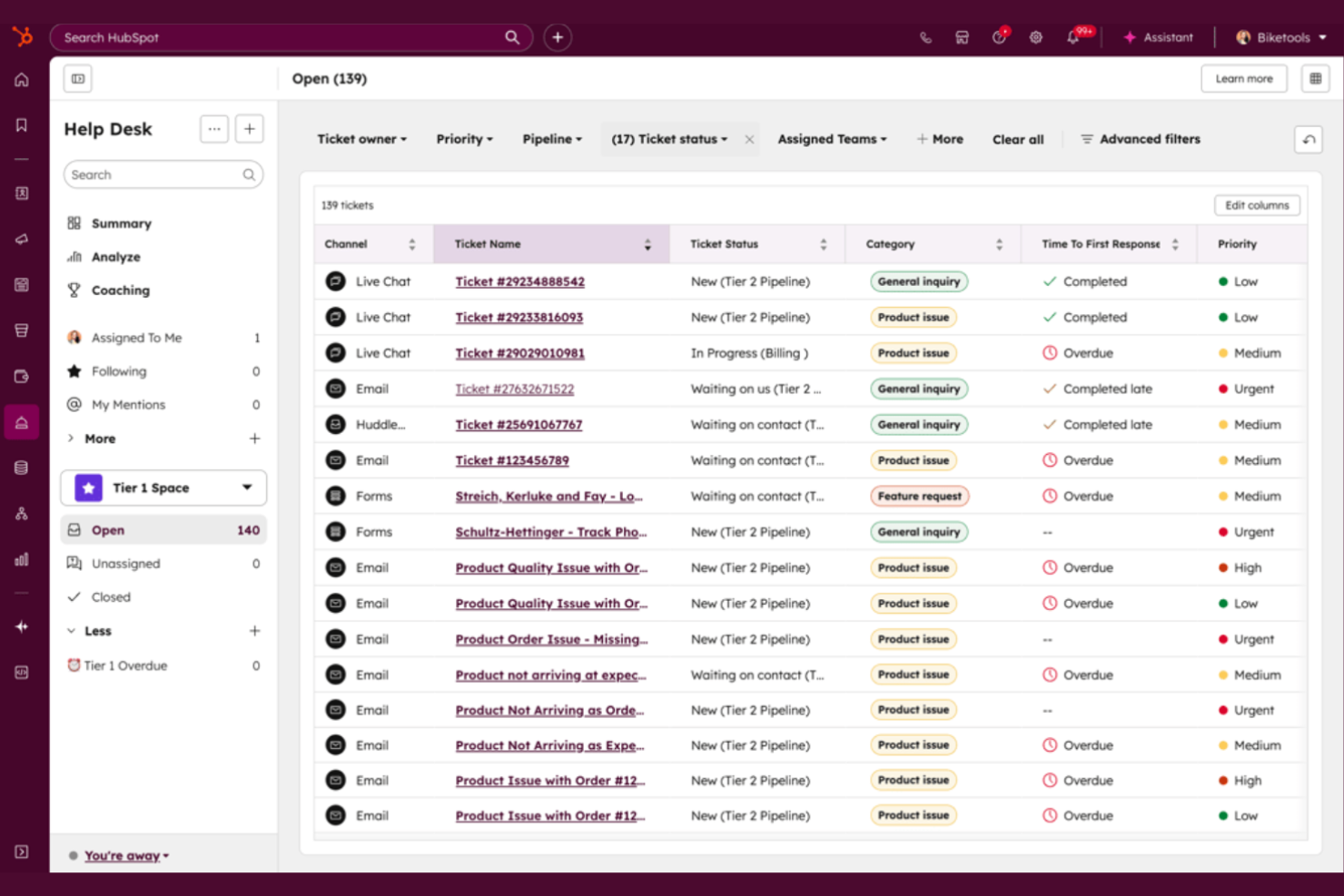Open the Assistant sparkle feature
This screenshot has height=896, width=1344.
[1158, 37]
